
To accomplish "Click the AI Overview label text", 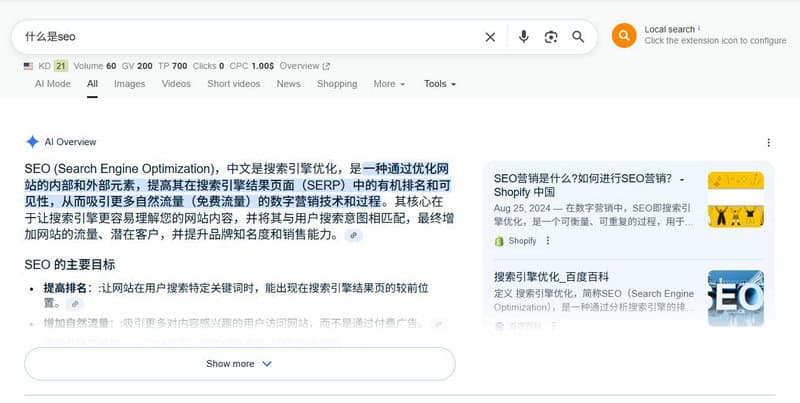I will click(x=70, y=142).
